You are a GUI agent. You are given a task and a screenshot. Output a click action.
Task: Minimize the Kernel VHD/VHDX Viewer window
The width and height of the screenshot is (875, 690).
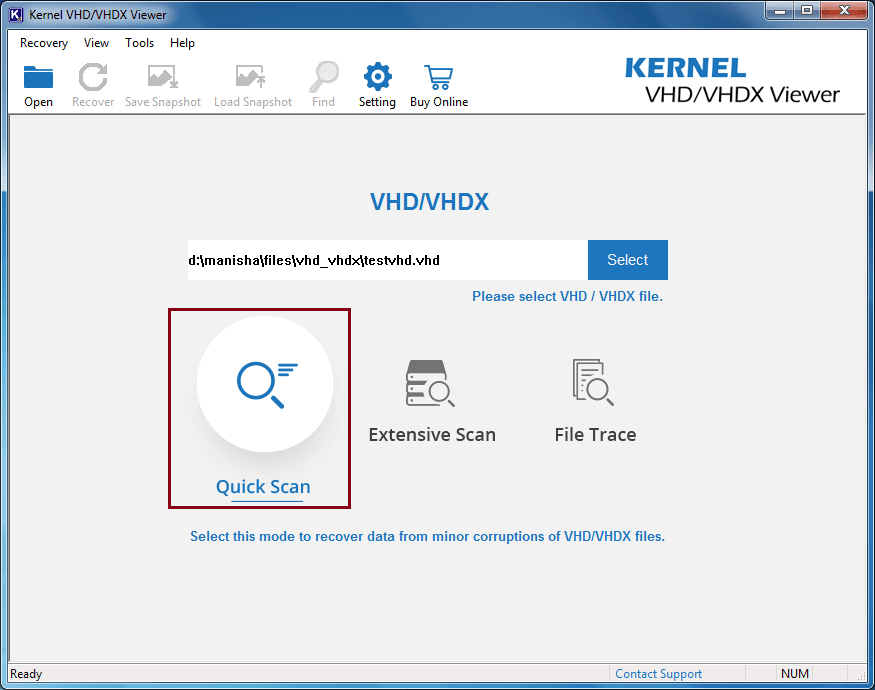tap(780, 11)
